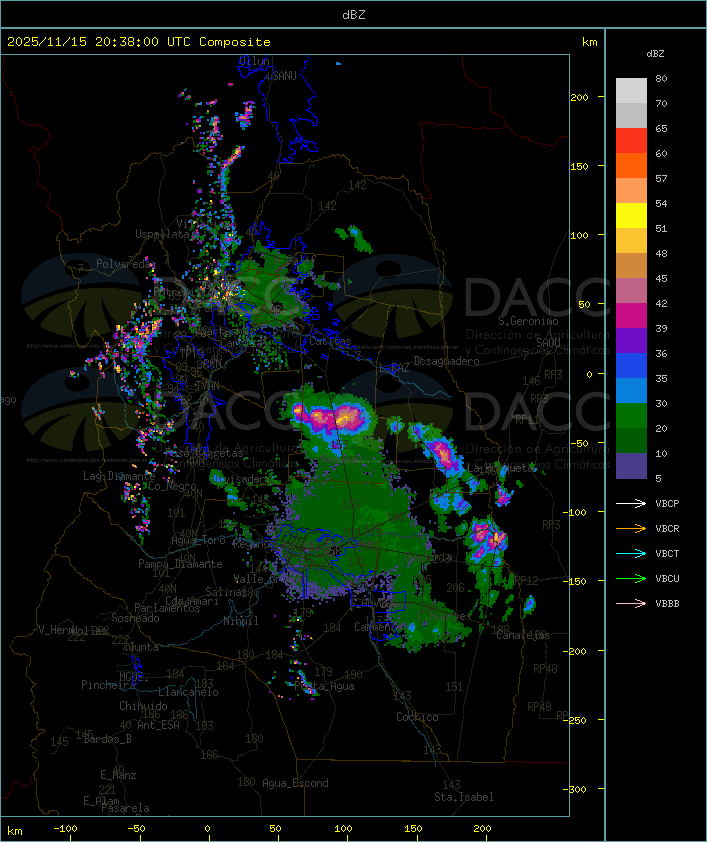Screen dimensions: 707x842
Task: Click the E_Manz place label
Action: tap(118, 775)
